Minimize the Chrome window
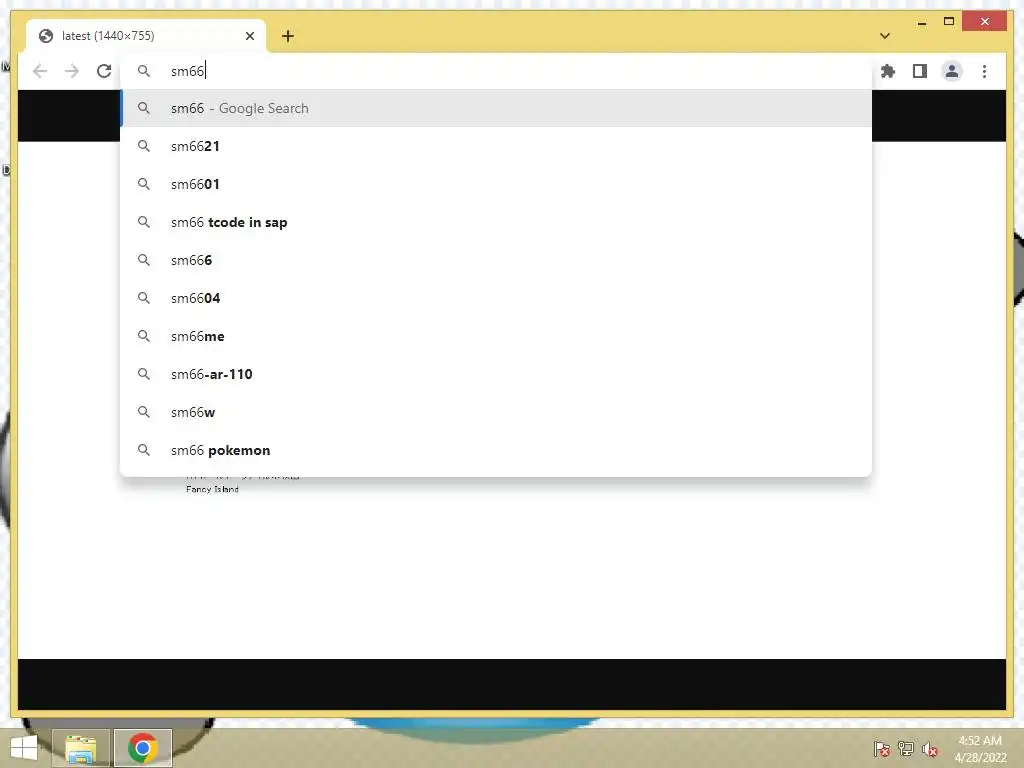 click(x=921, y=22)
